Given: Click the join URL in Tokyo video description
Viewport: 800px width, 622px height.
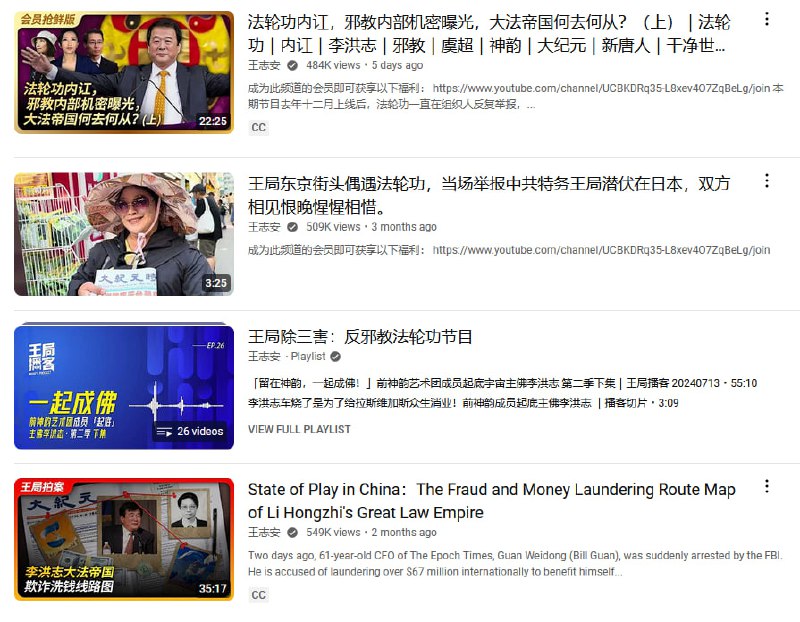Looking at the screenshot, I should (602, 250).
